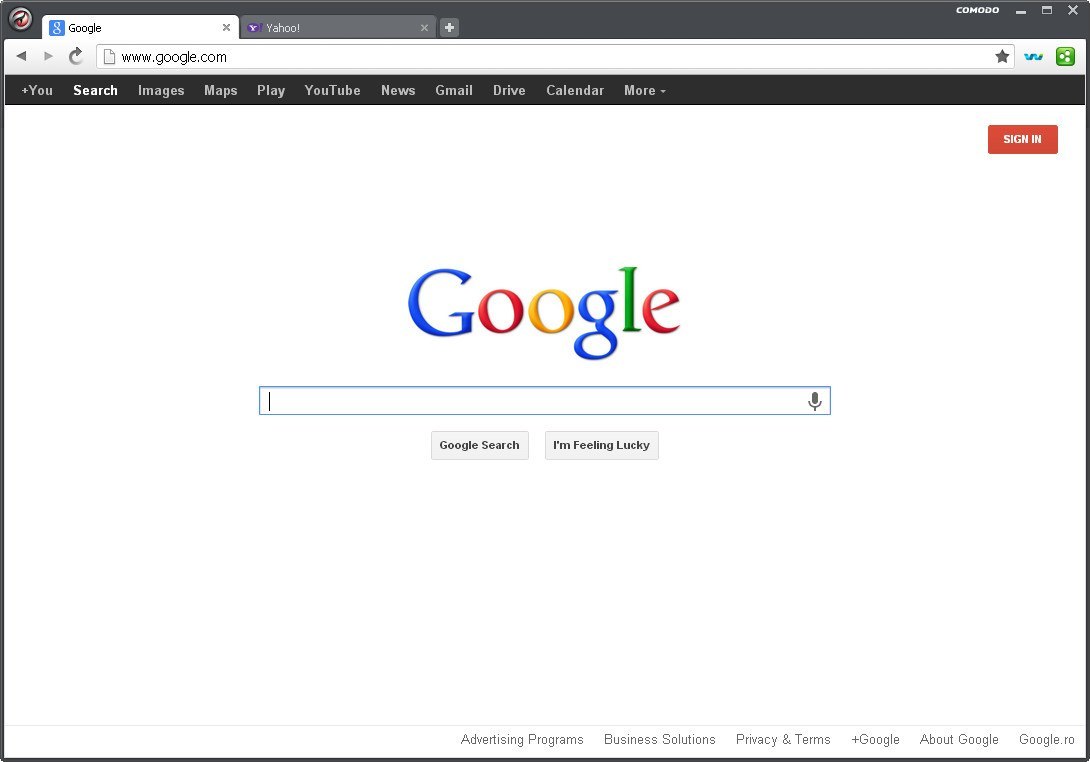Click the red SIGN IN button

pos(1022,139)
